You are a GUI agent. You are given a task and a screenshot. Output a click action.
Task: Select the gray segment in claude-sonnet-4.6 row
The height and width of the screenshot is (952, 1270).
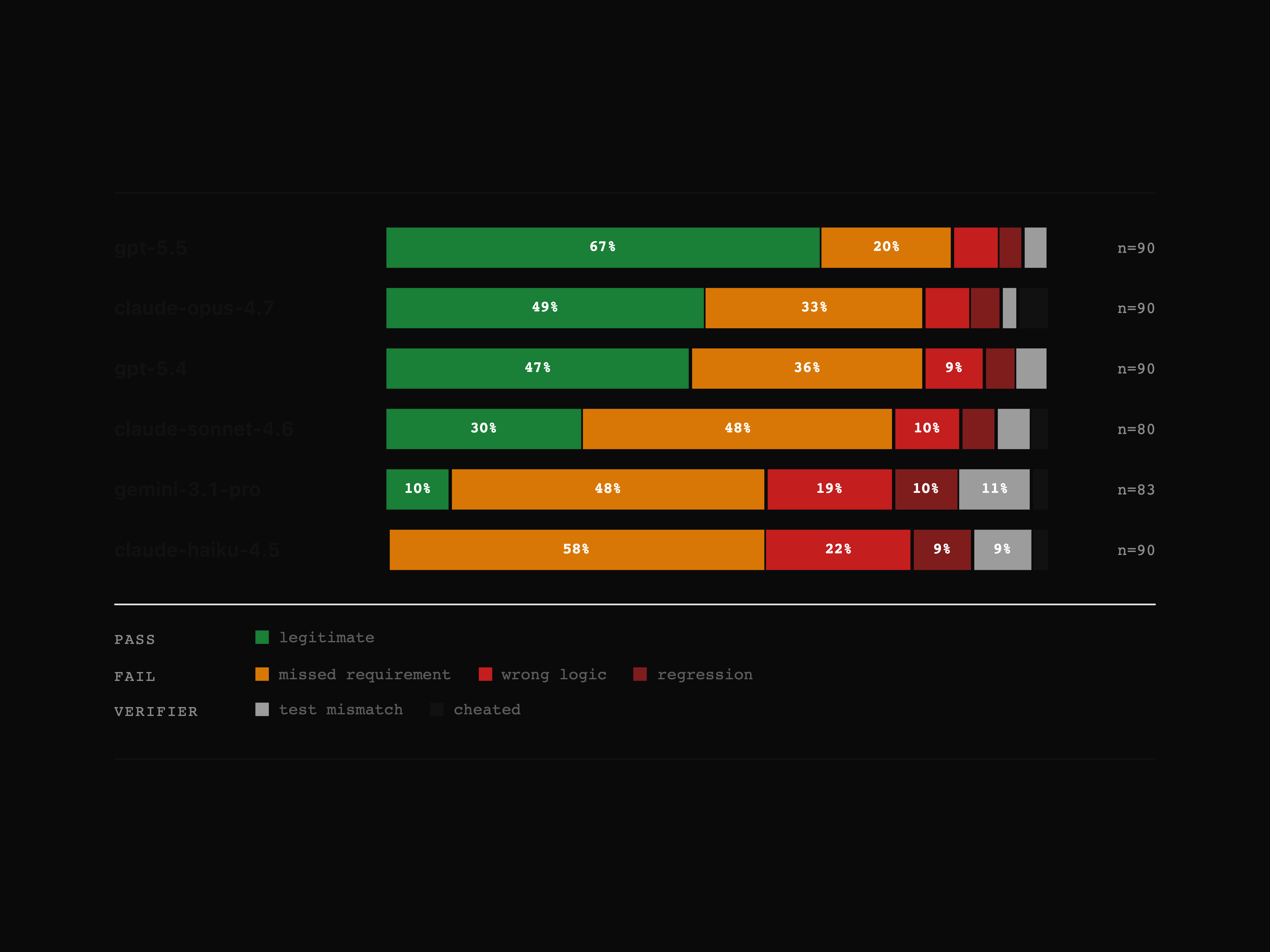click(1013, 429)
